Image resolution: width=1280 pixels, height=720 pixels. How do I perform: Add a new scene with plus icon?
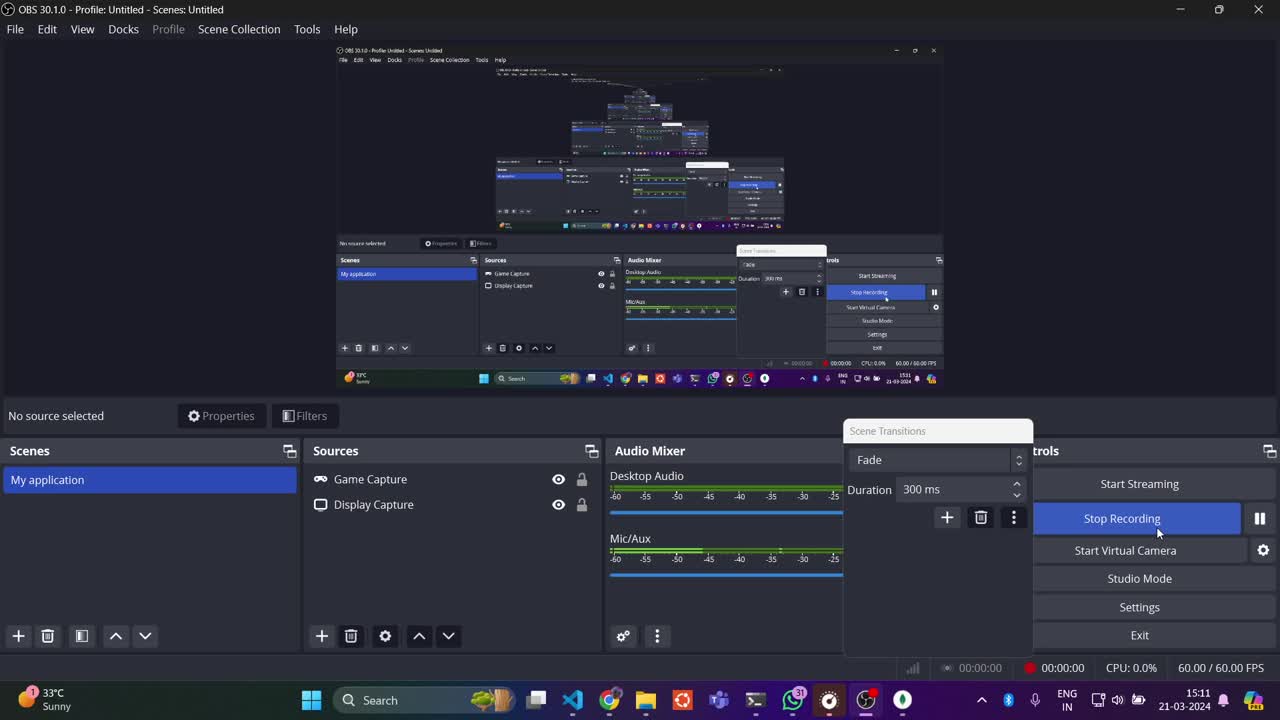[x=18, y=636]
